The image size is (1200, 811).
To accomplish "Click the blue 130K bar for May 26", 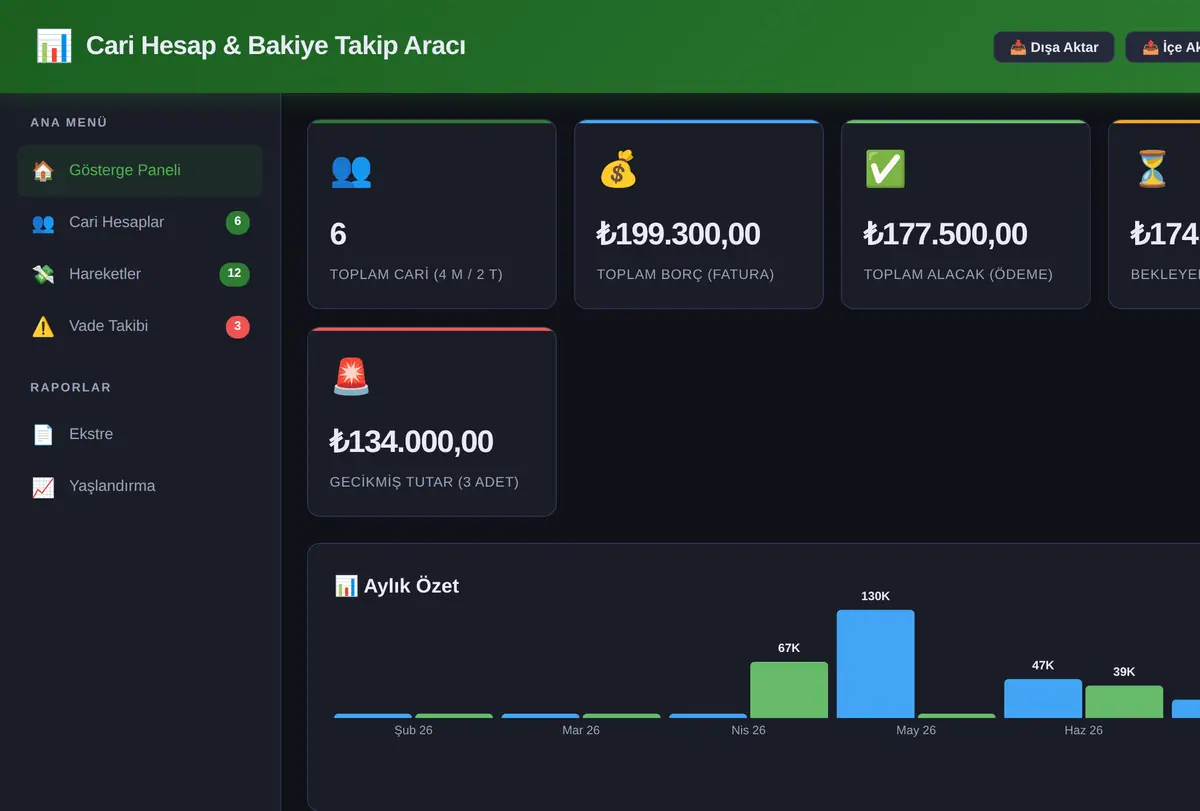I will 875,664.
